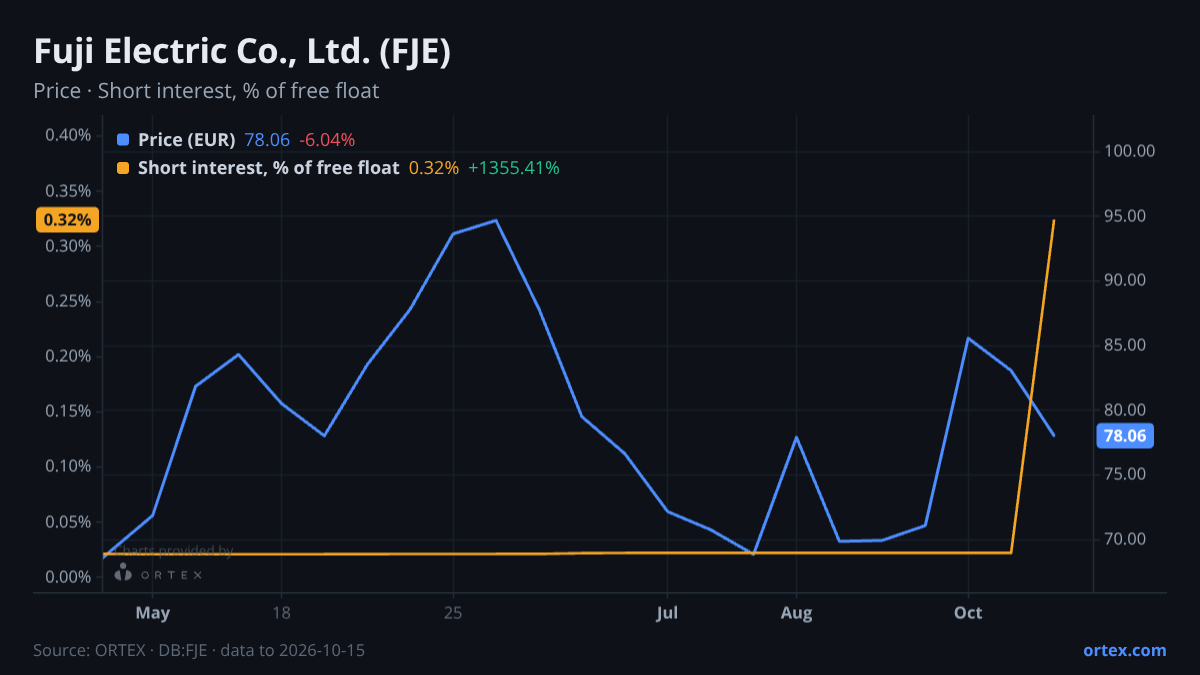Screen dimensions: 1200x675
Task: Click the blue 78.06 right axis badge
Action: click(1125, 436)
